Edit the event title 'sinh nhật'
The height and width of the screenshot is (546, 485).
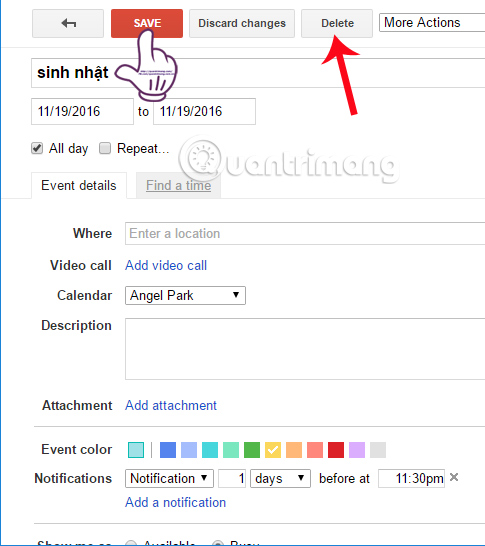click(258, 73)
